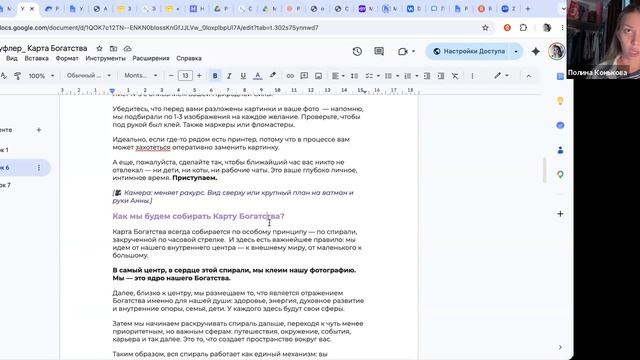Click the font size field showing 13

click(185, 76)
